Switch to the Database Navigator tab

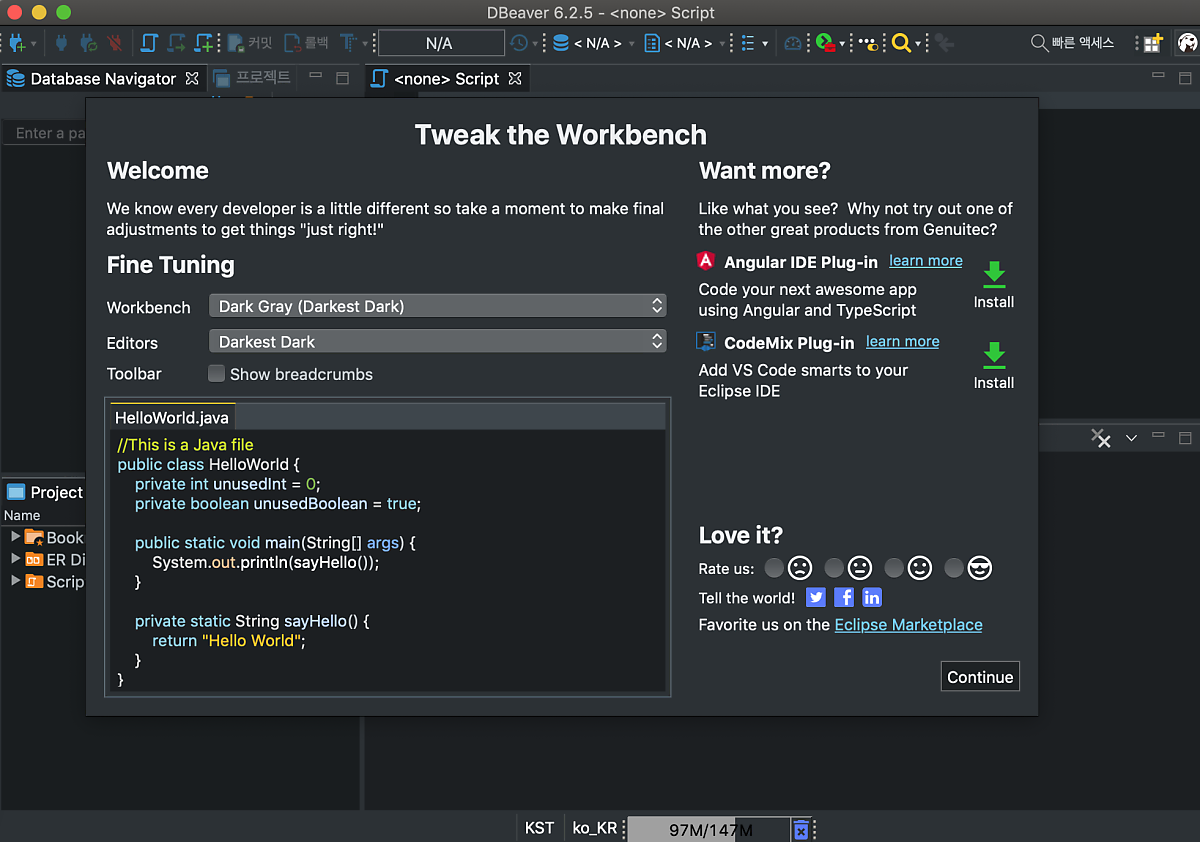coord(101,79)
